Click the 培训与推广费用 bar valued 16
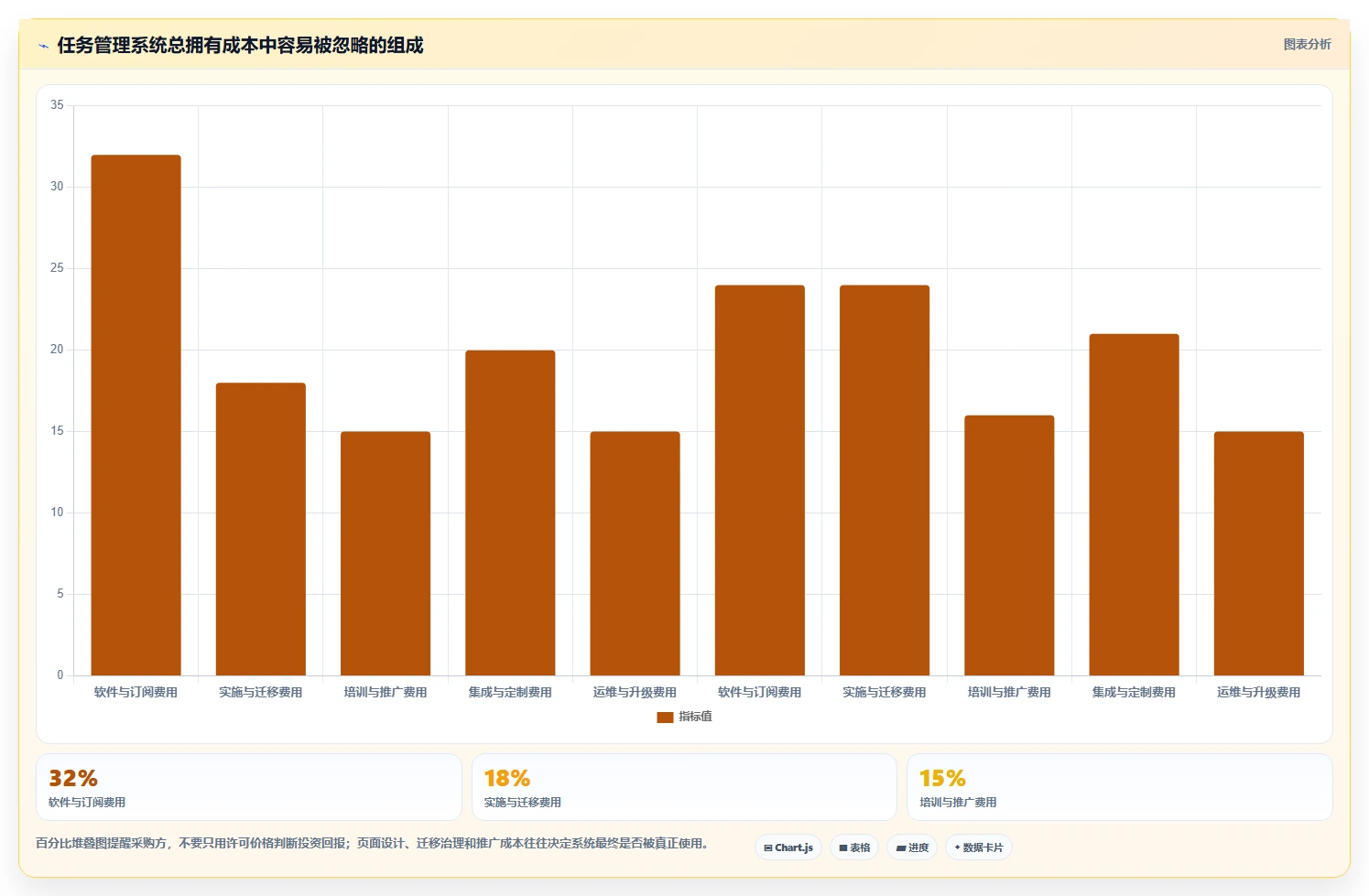Image resolution: width=1369 pixels, height=896 pixels. click(x=1009, y=545)
